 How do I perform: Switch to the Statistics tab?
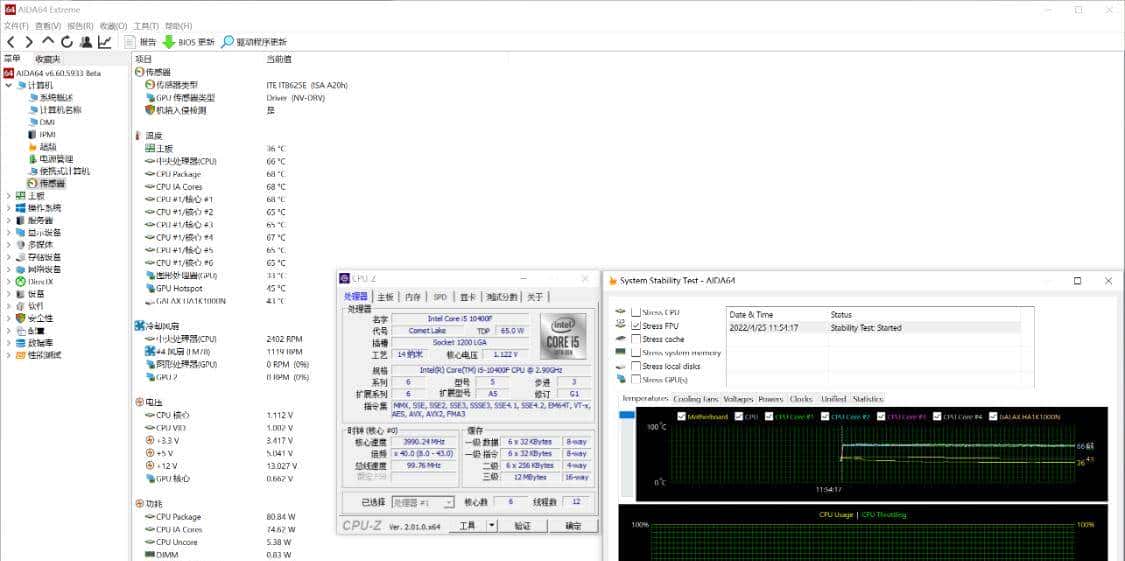click(x=867, y=399)
